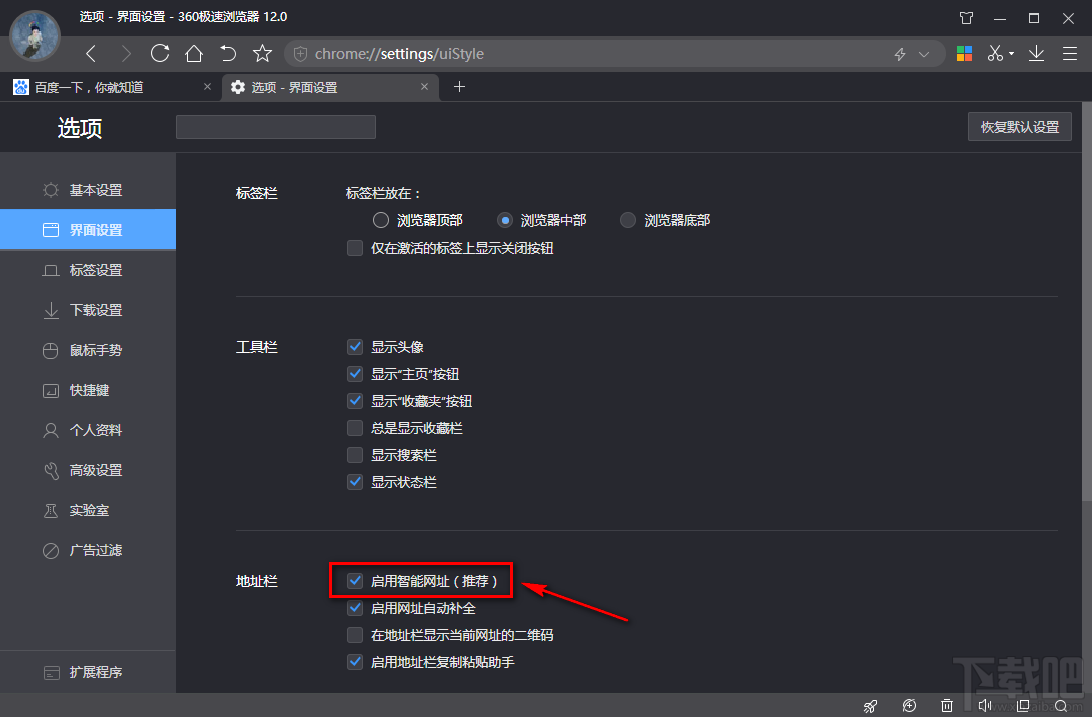
Task: Switch to the 百度一下，你就知道 tab
Action: [x=111, y=87]
